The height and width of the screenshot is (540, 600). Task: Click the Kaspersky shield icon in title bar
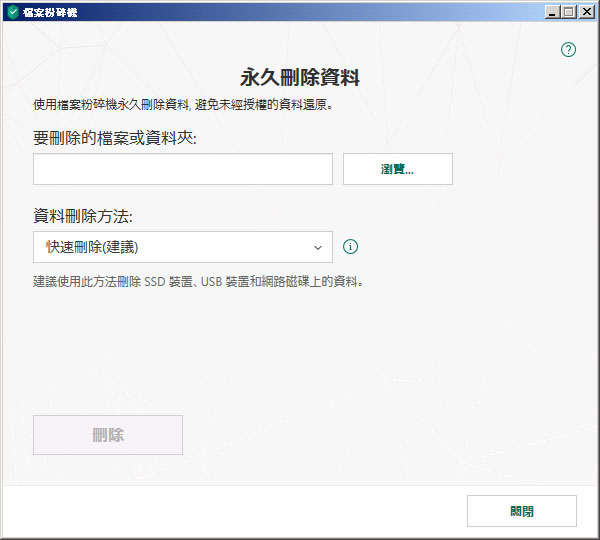[x=13, y=12]
